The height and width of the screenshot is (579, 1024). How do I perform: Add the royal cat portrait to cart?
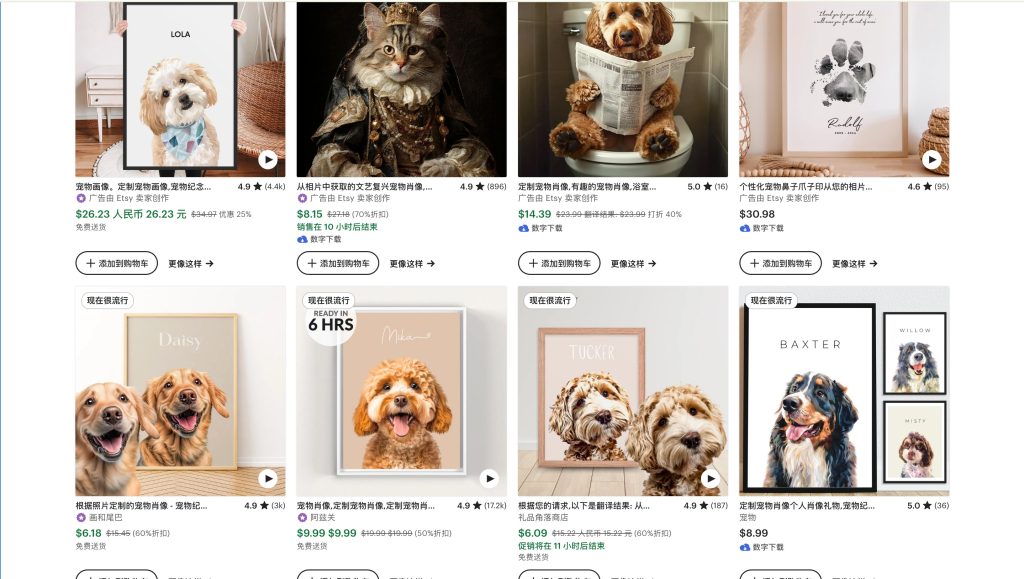pos(337,264)
